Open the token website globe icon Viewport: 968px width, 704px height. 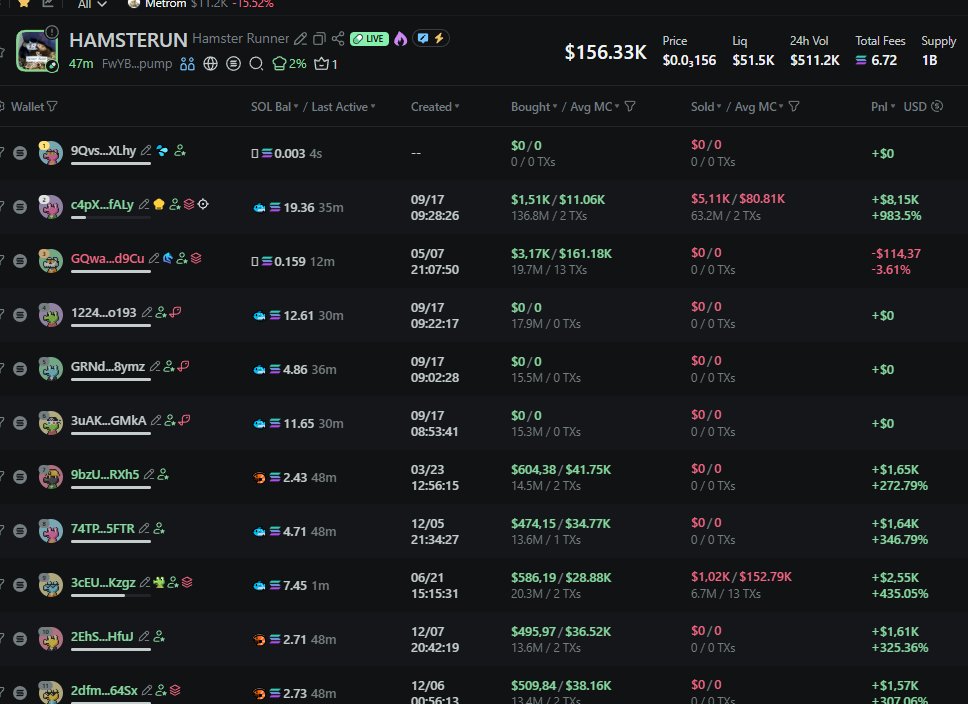tap(211, 64)
